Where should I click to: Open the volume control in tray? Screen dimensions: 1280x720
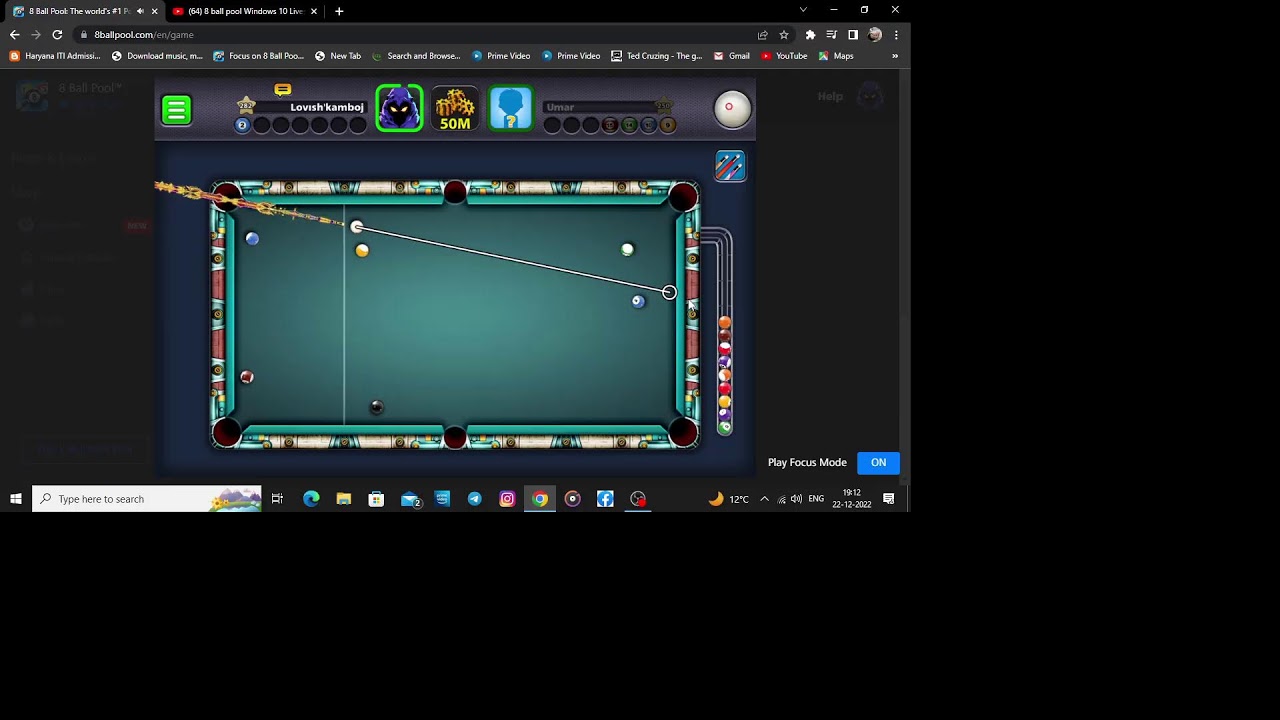[x=796, y=499]
